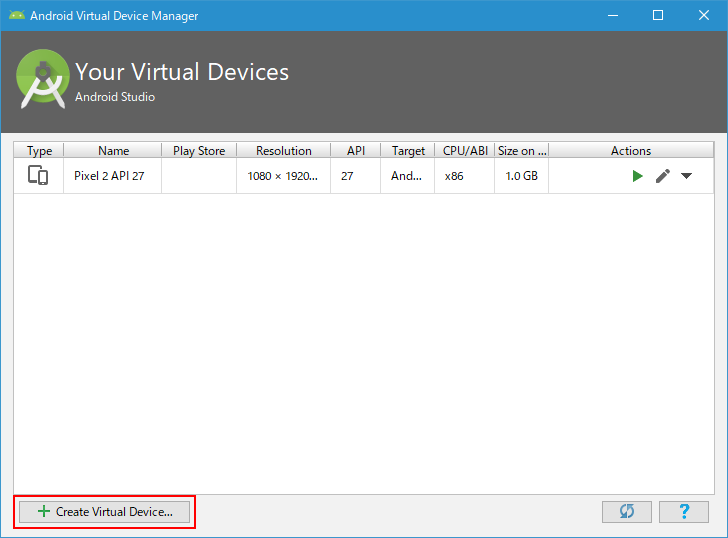Sort by the CPU/ABI column header
The height and width of the screenshot is (538, 728).
pyautogui.click(x=465, y=150)
